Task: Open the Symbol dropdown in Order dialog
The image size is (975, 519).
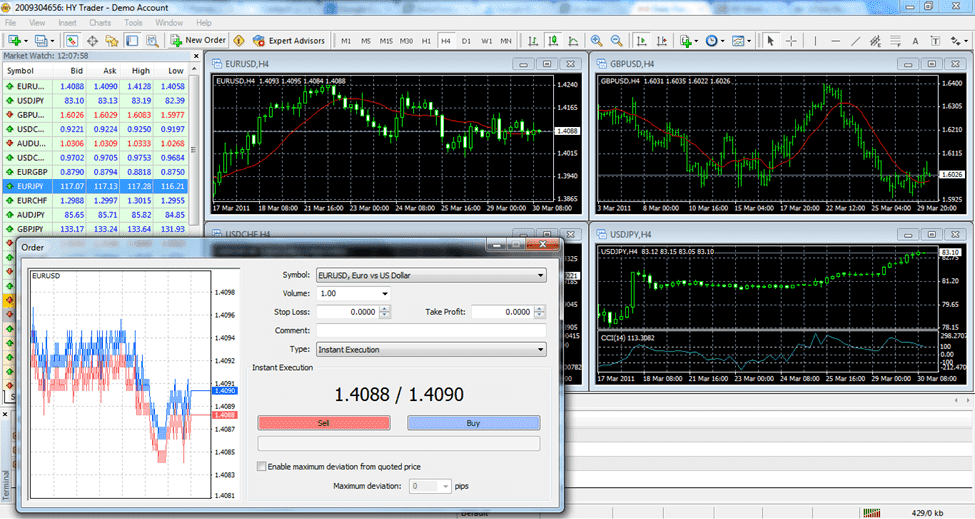Action: pyautogui.click(x=430, y=275)
